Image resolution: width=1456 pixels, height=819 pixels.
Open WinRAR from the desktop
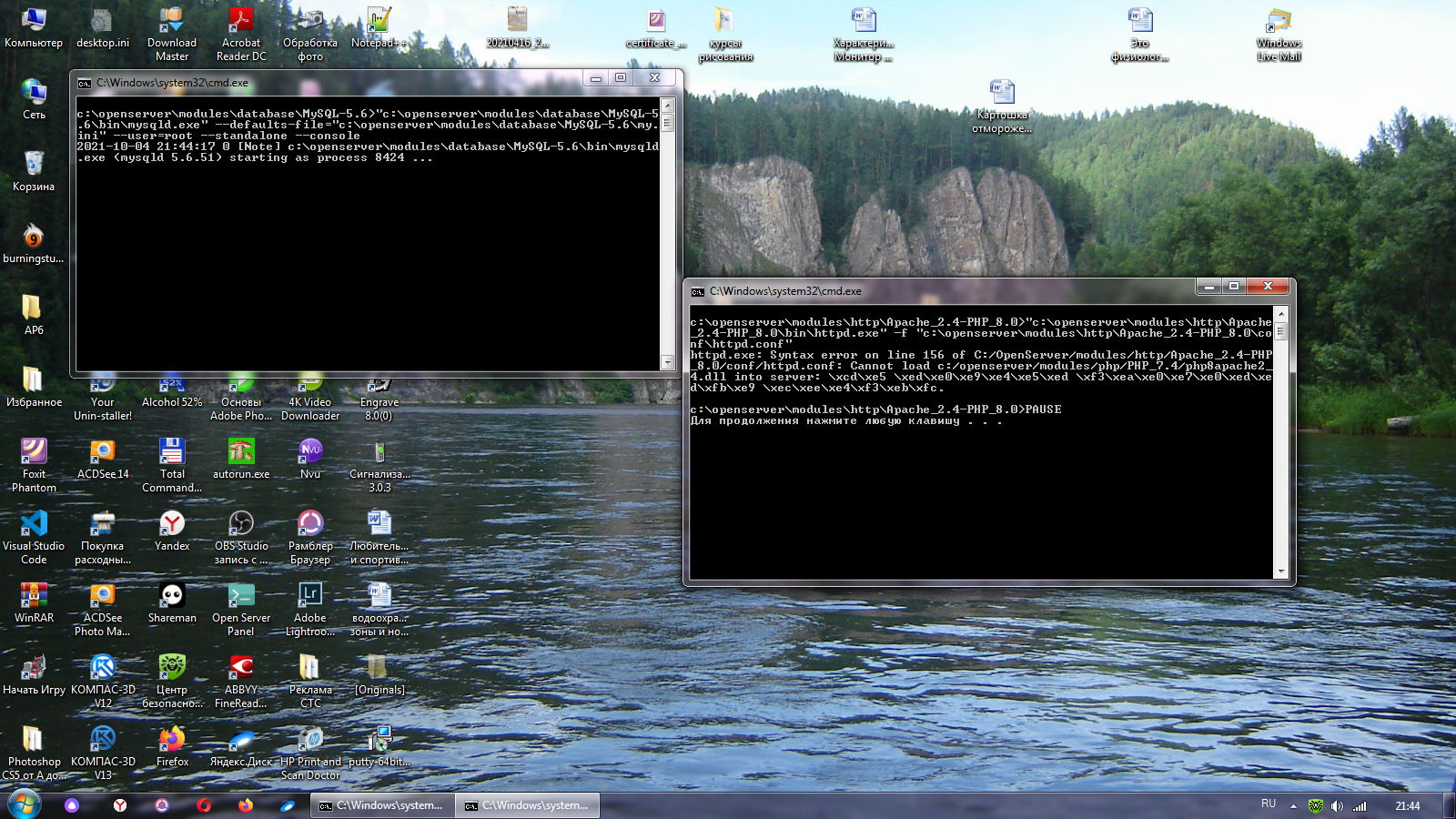pos(34,596)
